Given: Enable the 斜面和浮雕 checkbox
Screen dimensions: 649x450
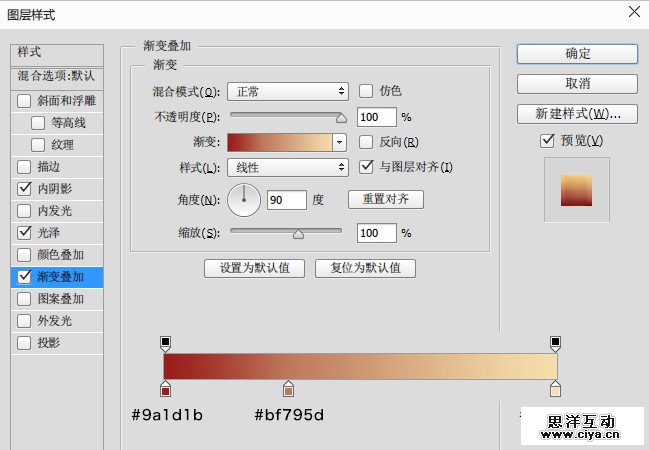Looking at the screenshot, I should 24,101.
